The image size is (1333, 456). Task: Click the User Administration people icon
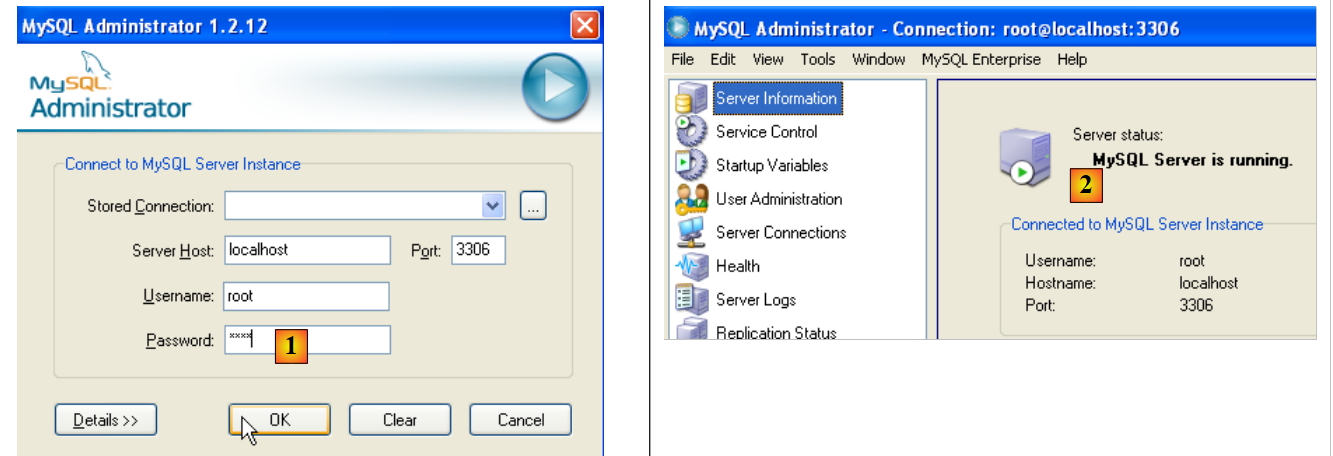pyautogui.click(x=691, y=199)
